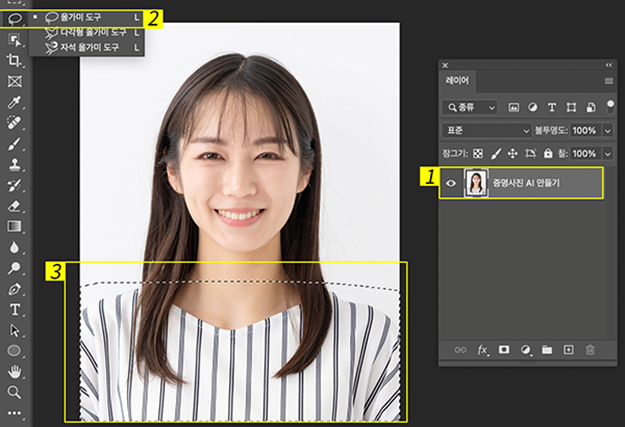Toggle the lock all padlock icon
The height and width of the screenshot is (427, 625).
[547, 154]
